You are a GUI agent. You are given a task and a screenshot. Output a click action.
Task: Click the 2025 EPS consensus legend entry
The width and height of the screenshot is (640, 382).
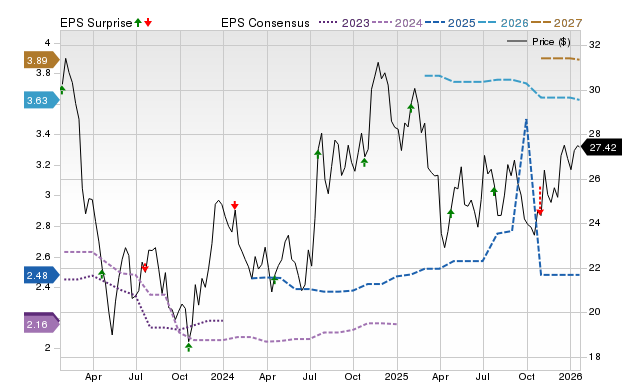tap(450, 23)
